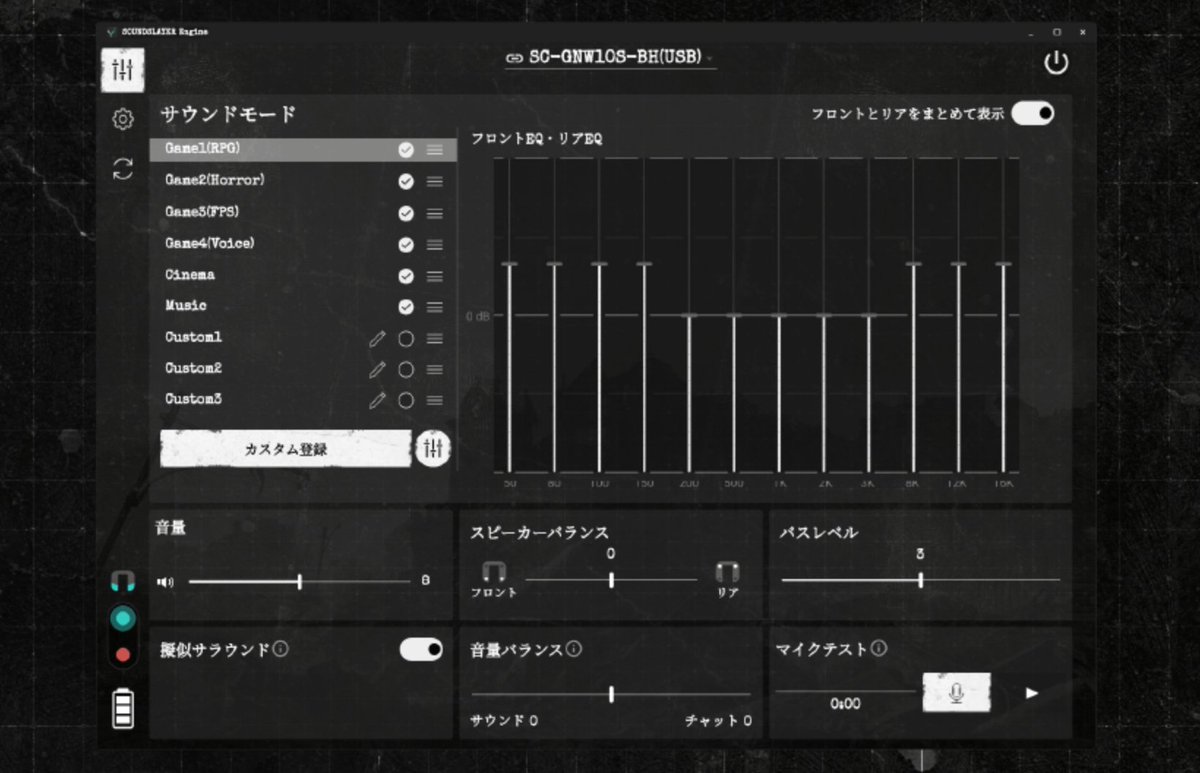This screenshot has height=773, width=1200.
Task: Click the drag handle for Game3(FPS)
Action: pos(434,213)
